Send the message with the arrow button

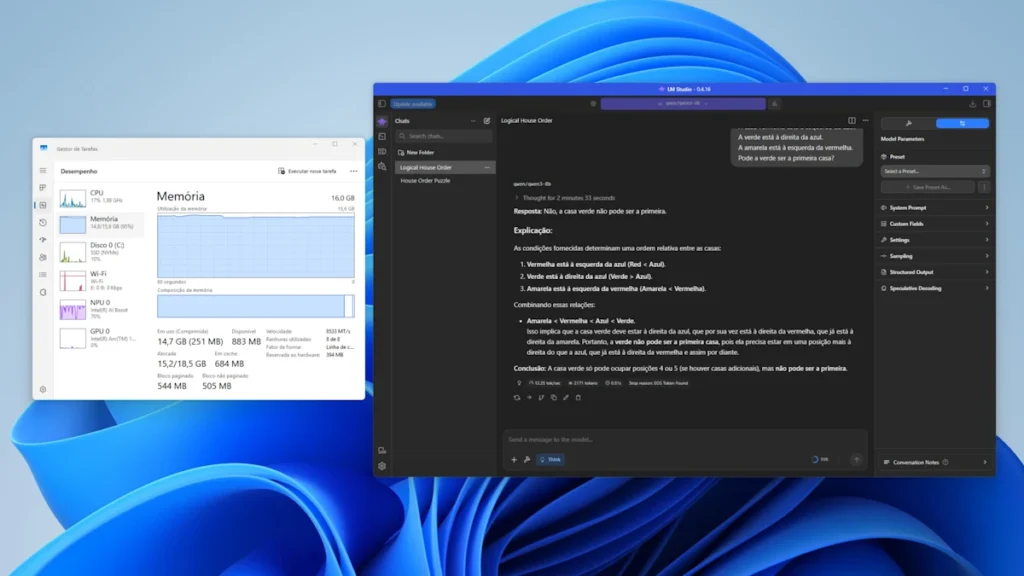point(856,460)
